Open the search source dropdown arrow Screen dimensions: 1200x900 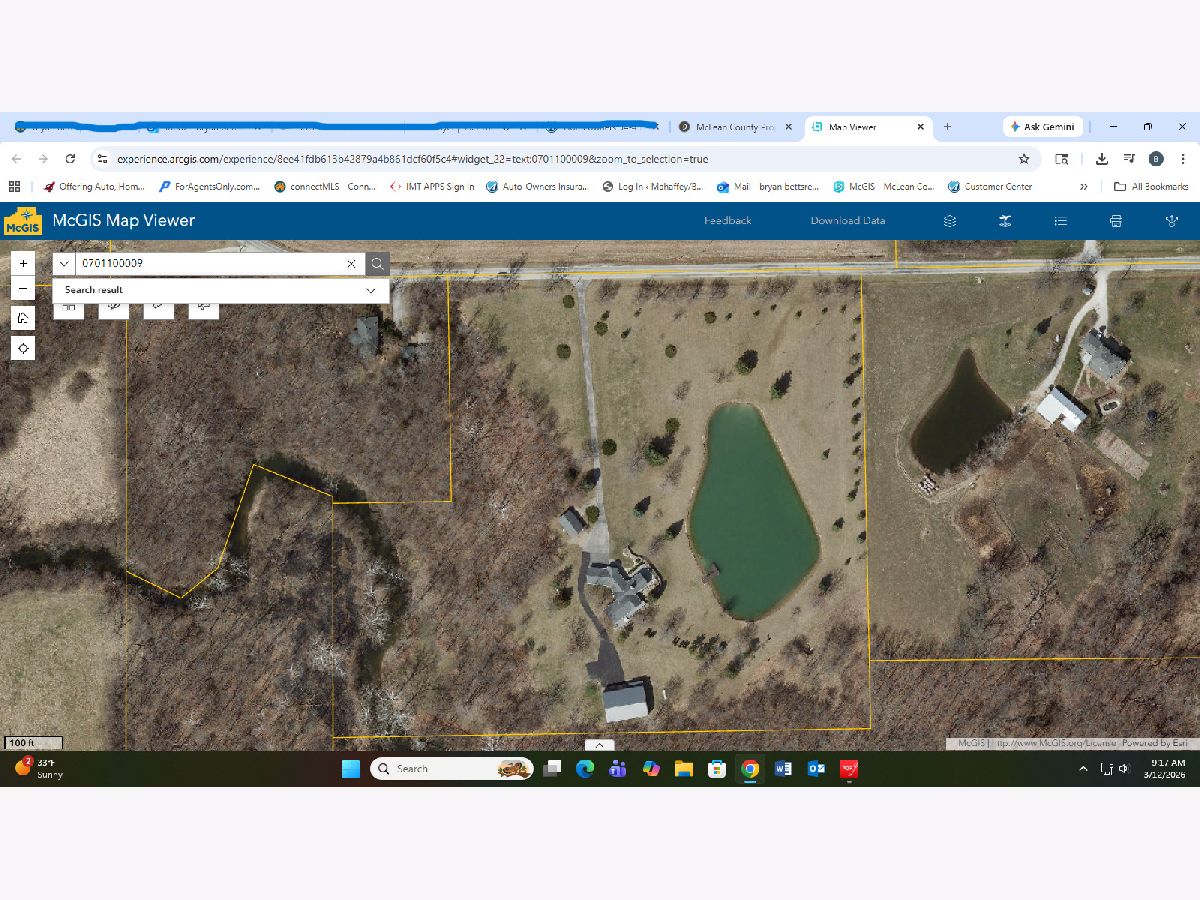coord(64,264)
